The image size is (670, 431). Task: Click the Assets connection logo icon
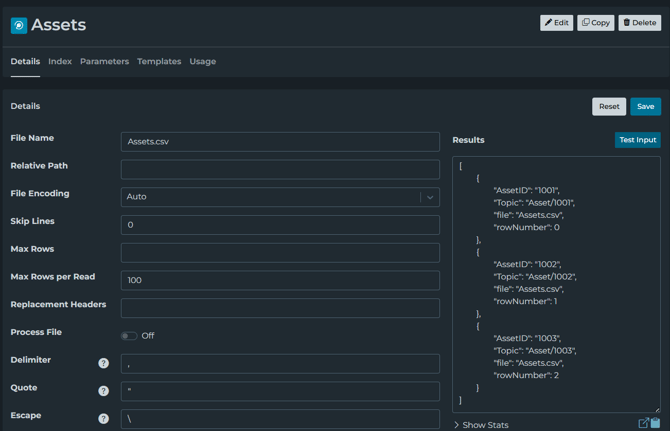pyautogui.click(x=19, y=25)
